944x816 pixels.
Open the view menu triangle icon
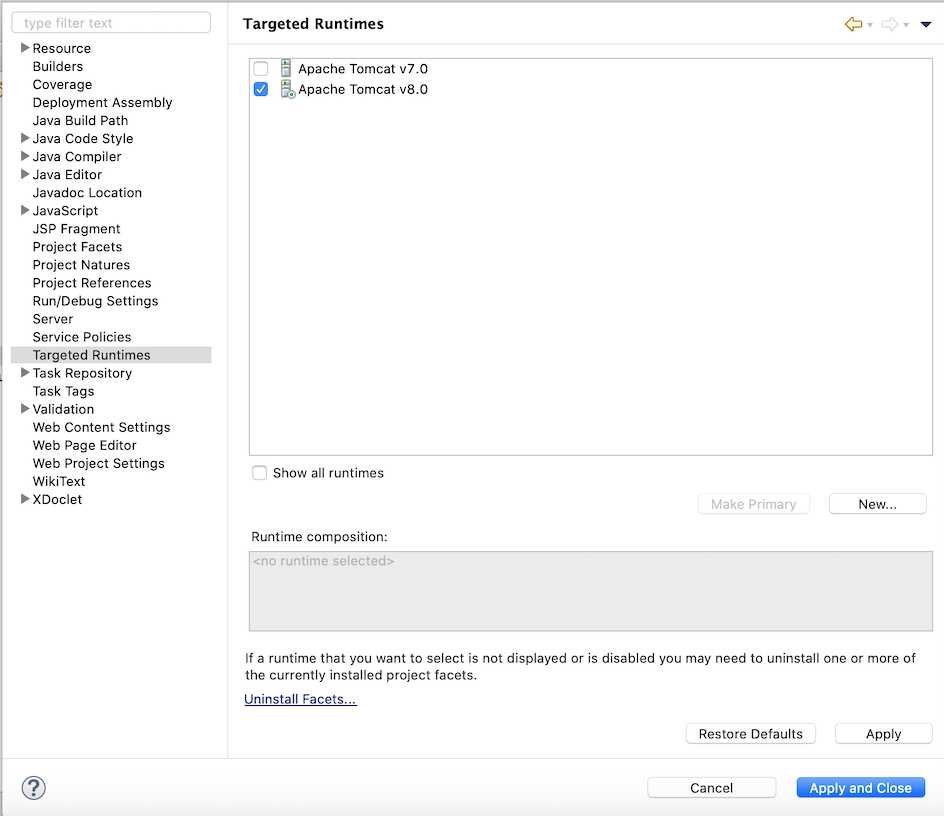coord(926,25)
